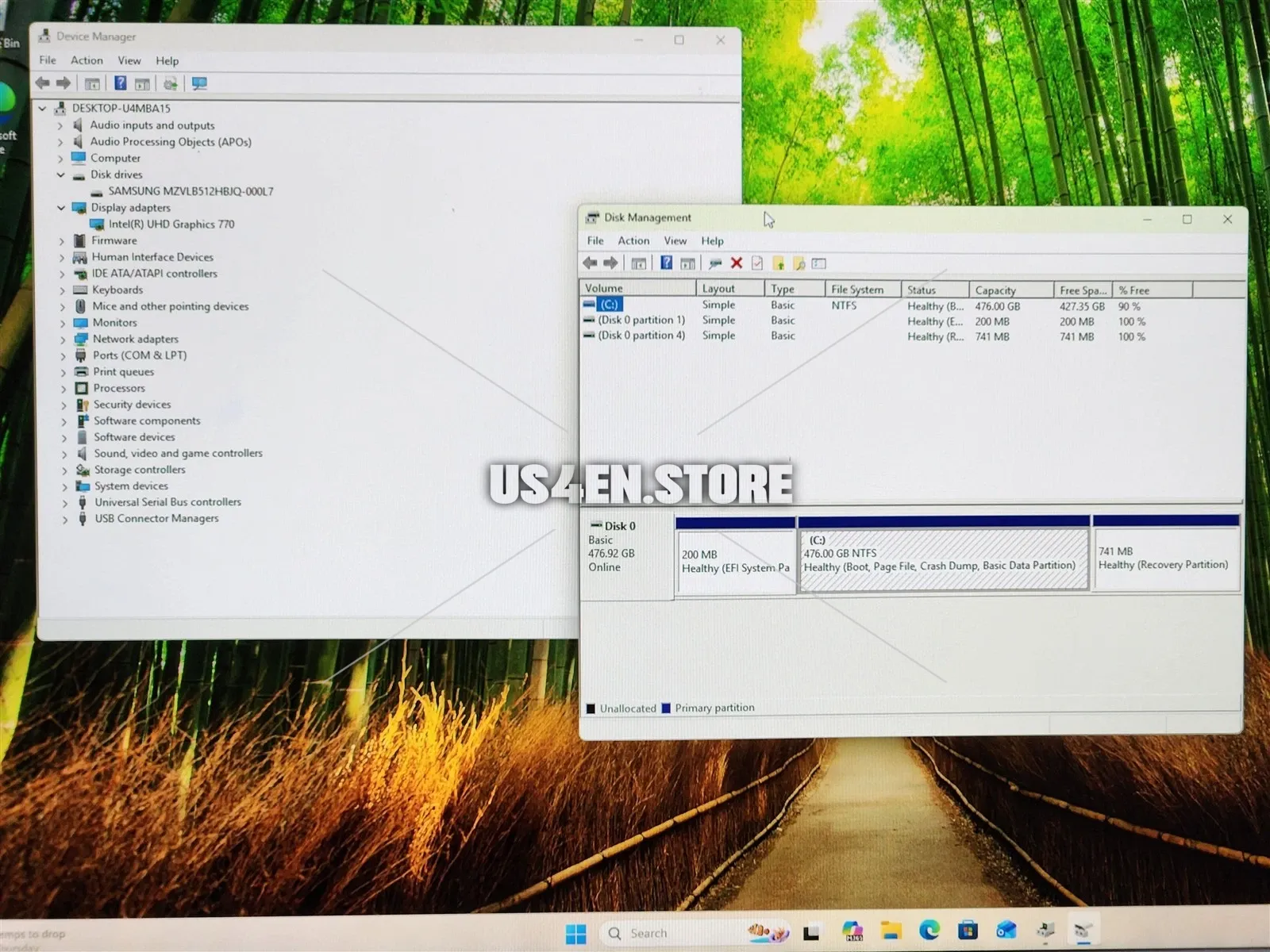This screenshot has height=952, width=1270.
Task: Click scan for hardware changes icon in Device Manager
Action: point(199,83)
